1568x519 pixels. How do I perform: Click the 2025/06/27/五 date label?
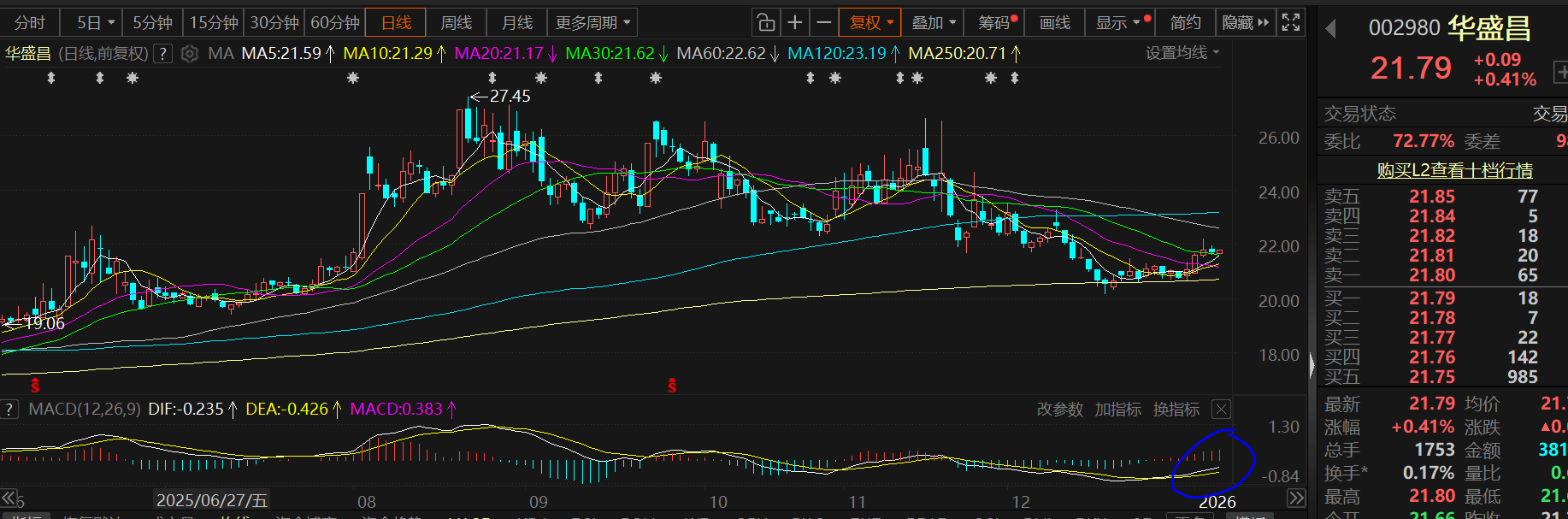[212, 500]
